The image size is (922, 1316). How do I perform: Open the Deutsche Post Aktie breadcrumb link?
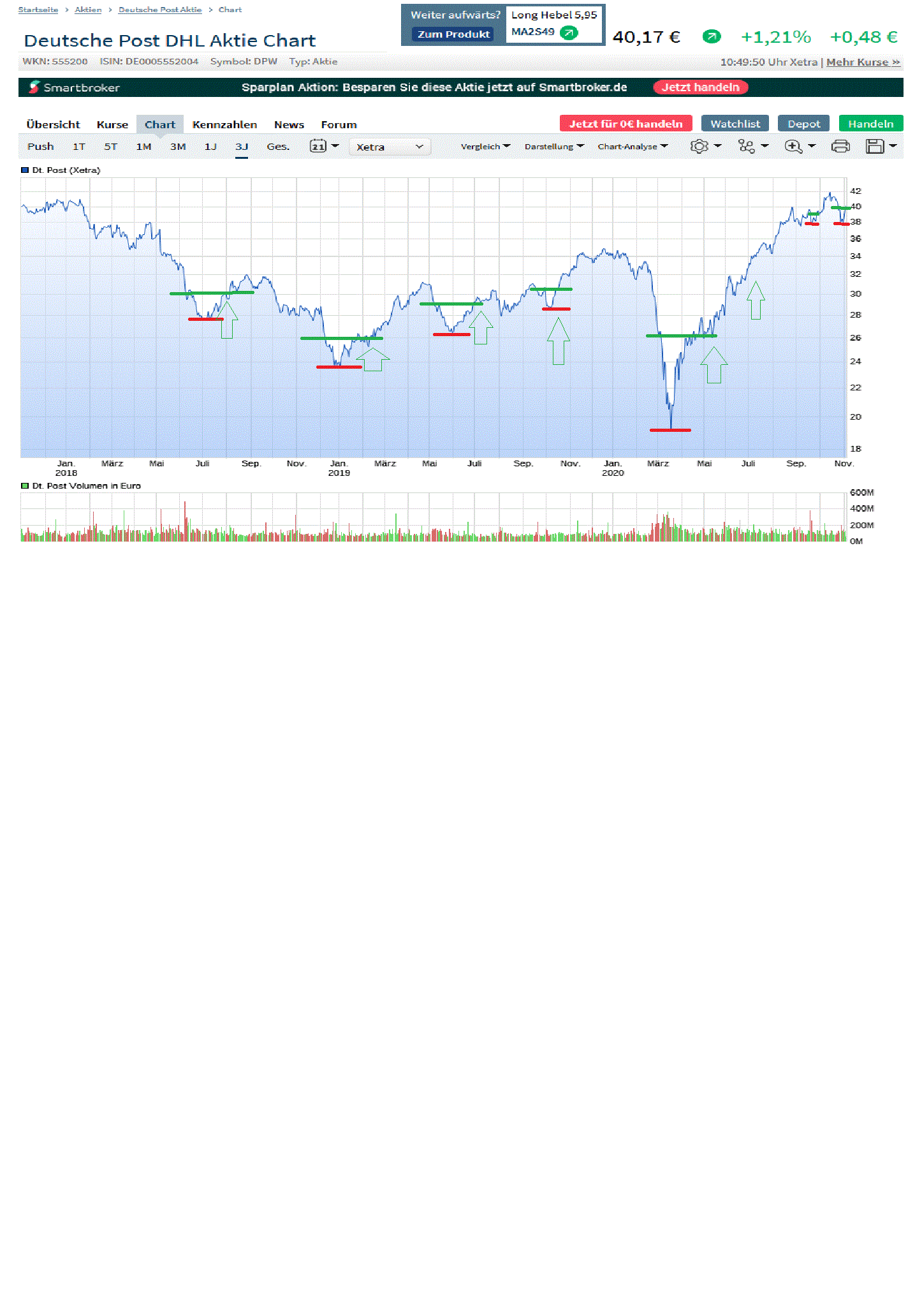click(x=160, y=10)
